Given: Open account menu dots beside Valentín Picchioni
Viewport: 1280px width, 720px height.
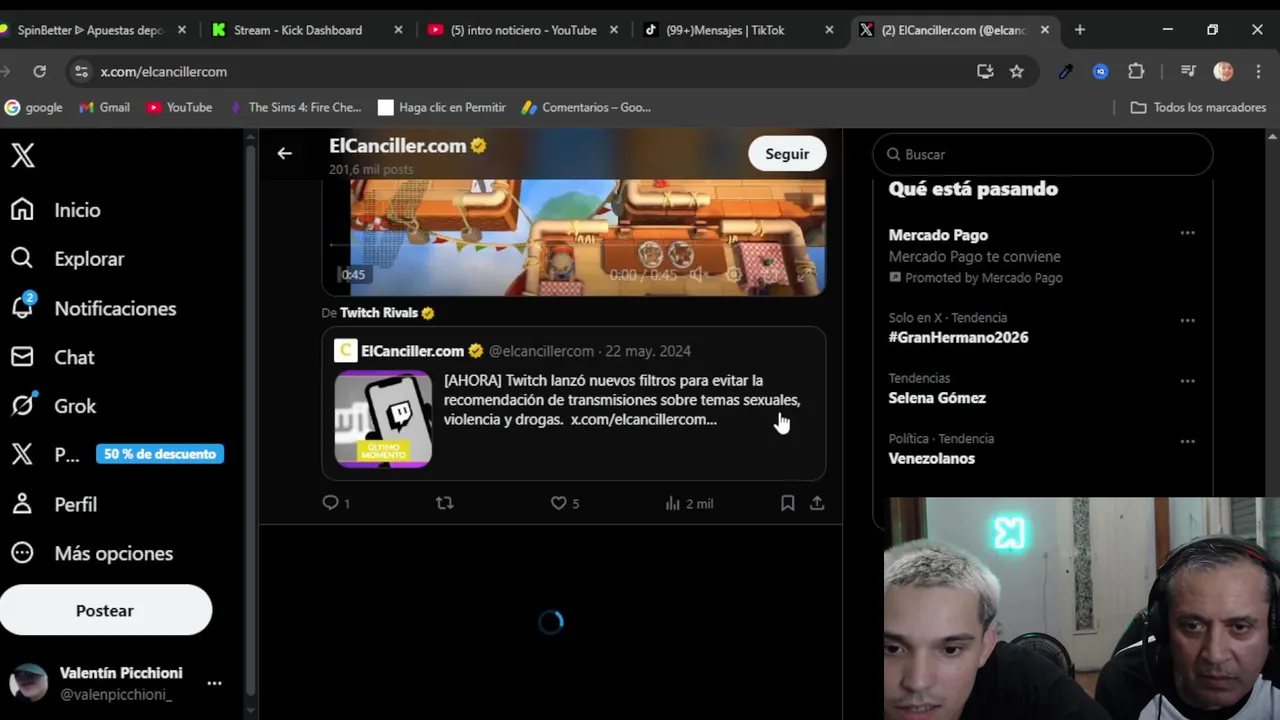Looking at the screenshot, I should point(214,683).
